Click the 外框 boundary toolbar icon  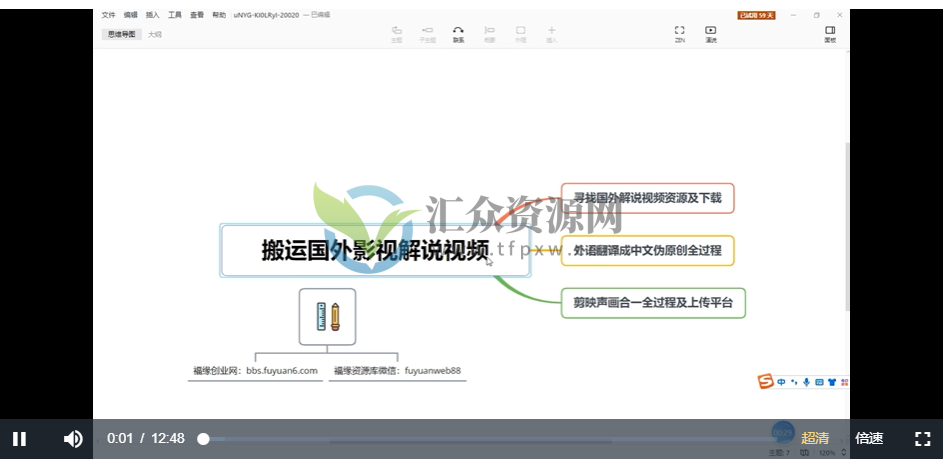click(x=520, y=34)
